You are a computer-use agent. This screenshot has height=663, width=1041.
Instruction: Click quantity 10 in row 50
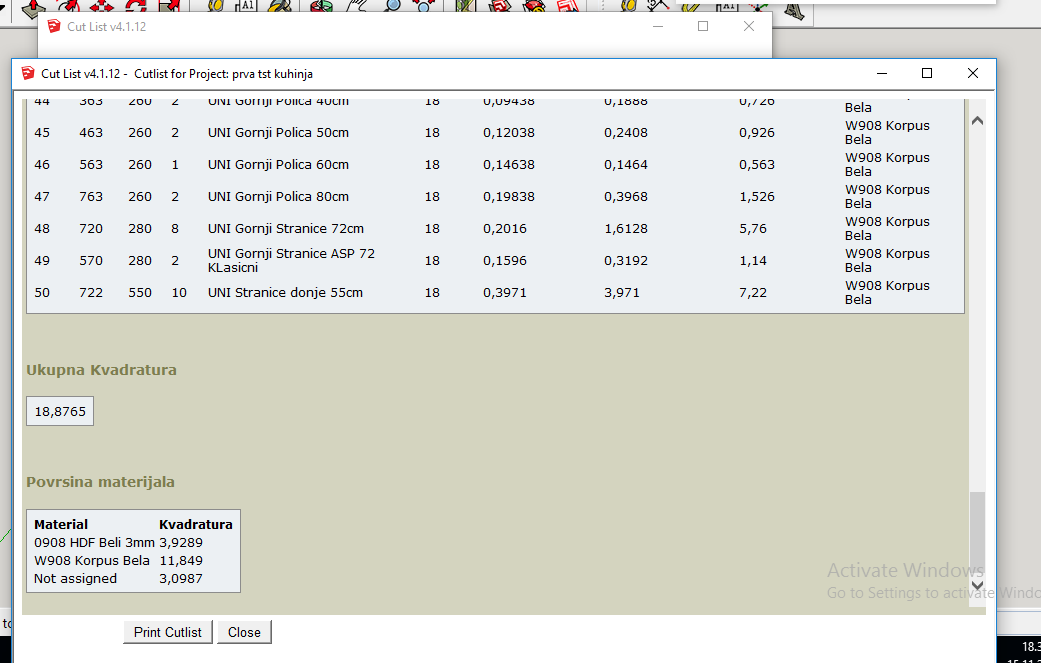point(179,293)
